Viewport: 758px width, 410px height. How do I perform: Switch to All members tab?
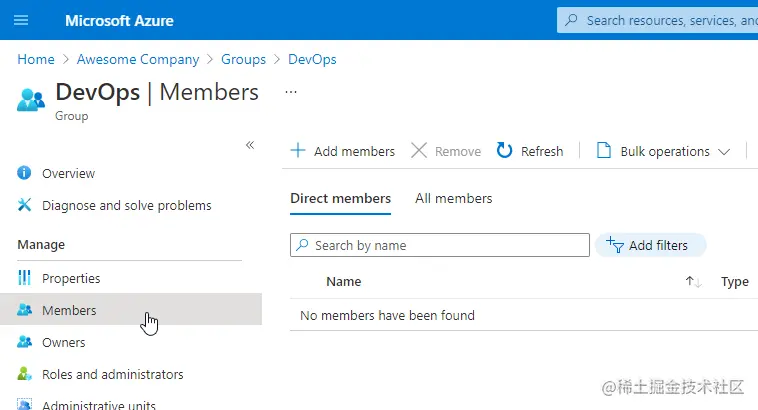[x=453, y=199]
